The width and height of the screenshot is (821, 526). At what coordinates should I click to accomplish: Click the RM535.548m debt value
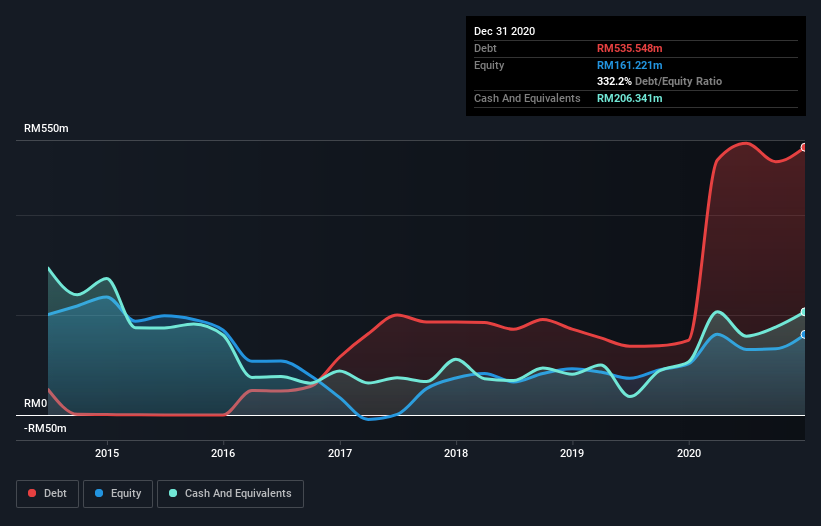[x=629, y=48]
